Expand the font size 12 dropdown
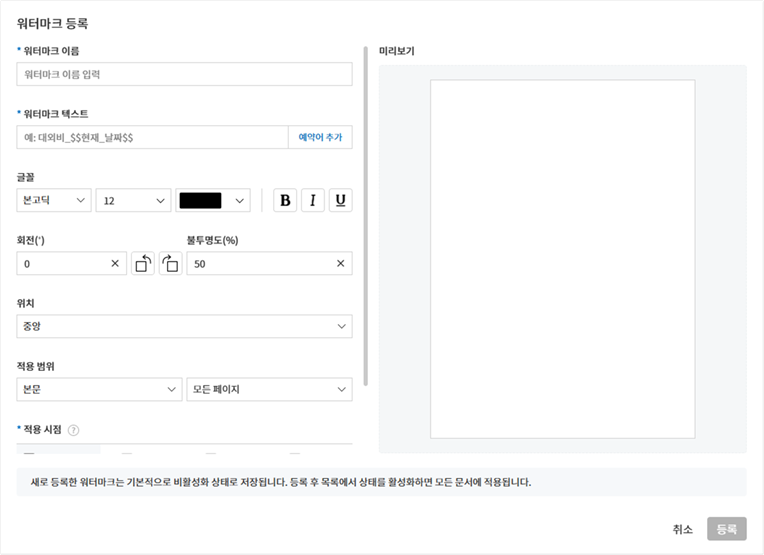Image resolution: width=764 pixels, height=555 pixels. coord(133,201)
